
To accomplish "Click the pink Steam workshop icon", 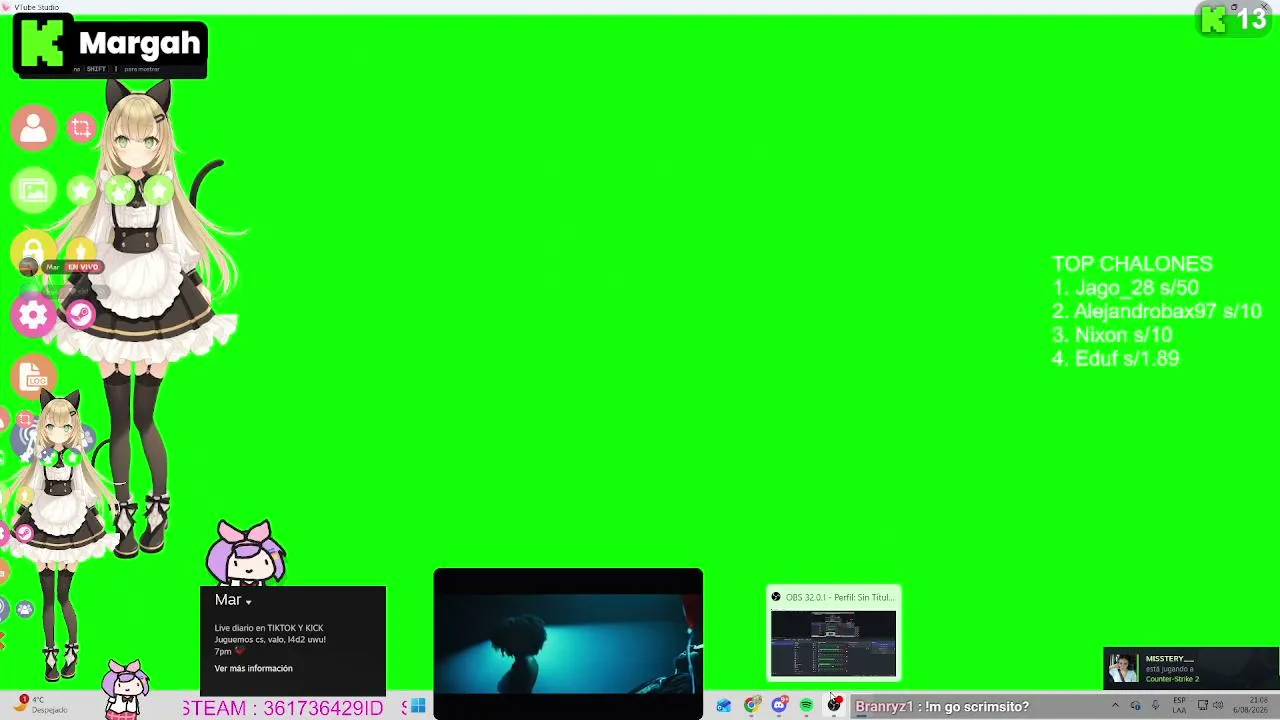I will coord(80,315).
